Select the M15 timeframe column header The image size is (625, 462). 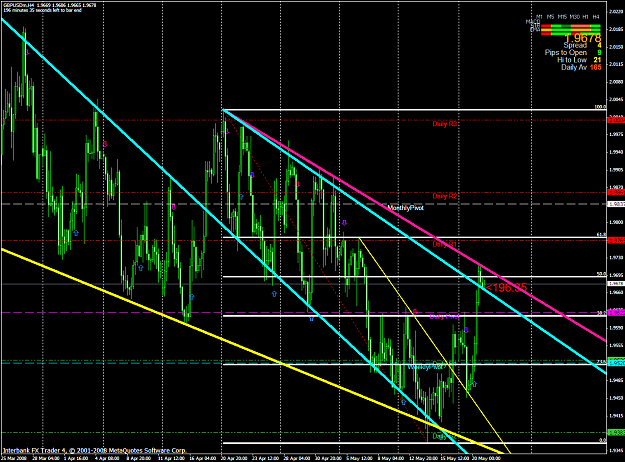(562, 17)
